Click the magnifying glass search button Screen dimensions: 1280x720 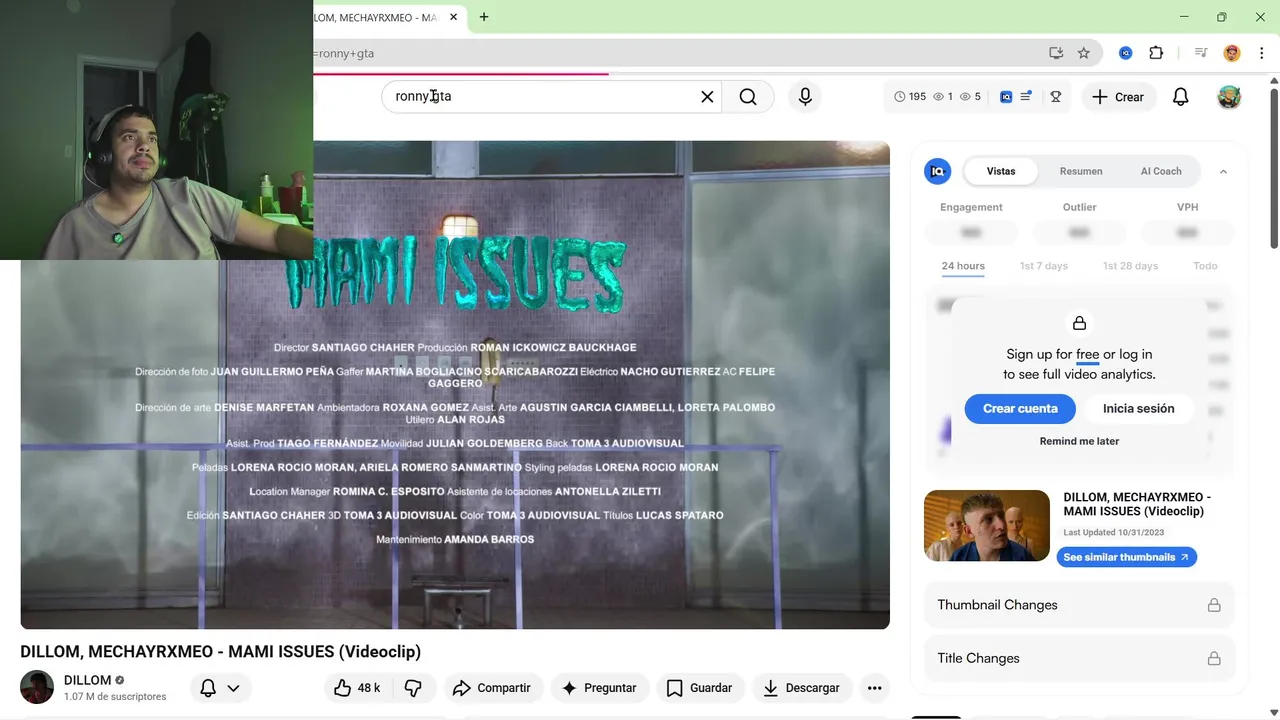tap(748, 97)
